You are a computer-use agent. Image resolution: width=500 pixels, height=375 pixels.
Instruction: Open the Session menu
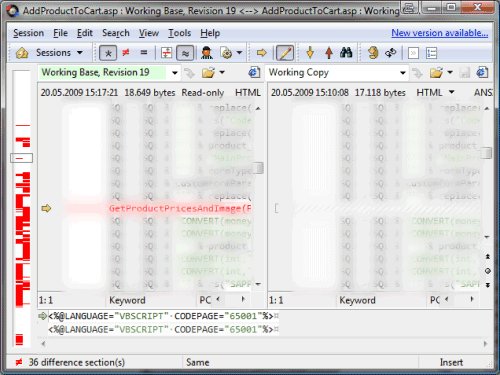28,33
